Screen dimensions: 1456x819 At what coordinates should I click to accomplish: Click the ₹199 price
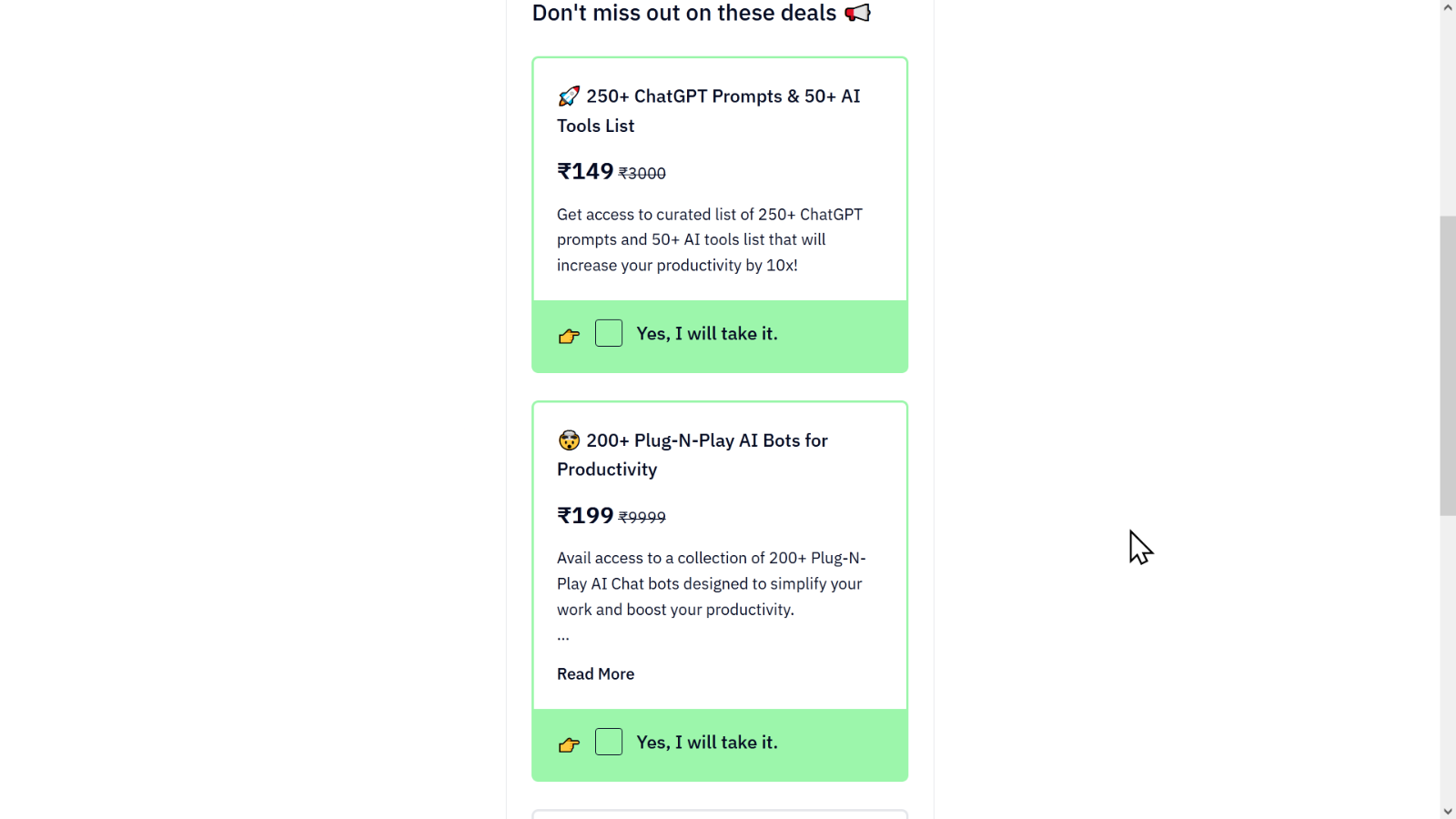[x=585, y=515]
